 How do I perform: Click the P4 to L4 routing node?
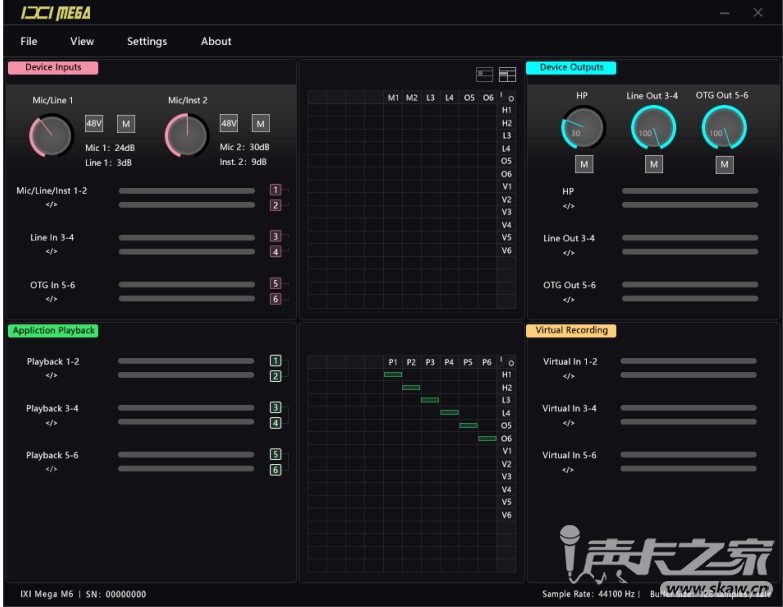click(x=449, y=412)
